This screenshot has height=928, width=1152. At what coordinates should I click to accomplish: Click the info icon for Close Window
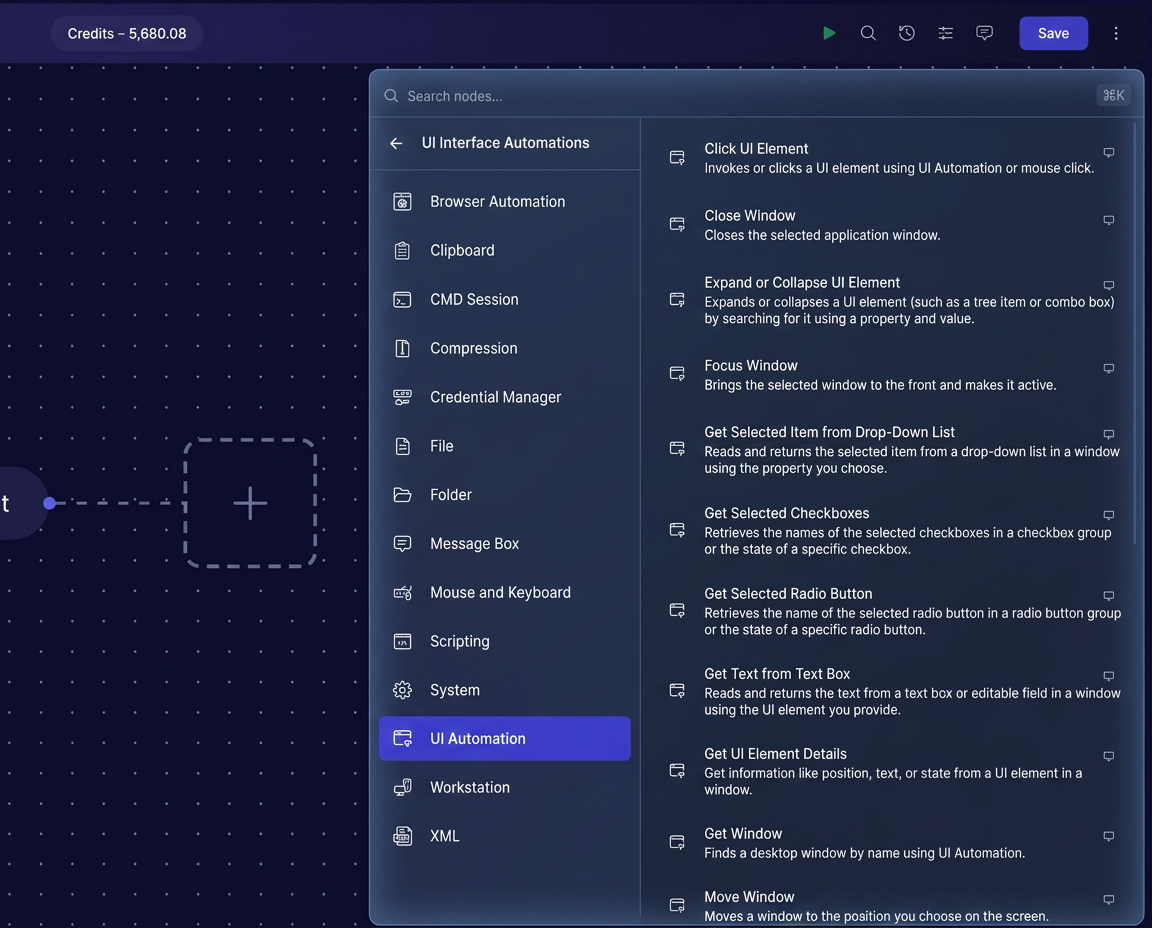pyautogui.click(x=1109, y=220)
